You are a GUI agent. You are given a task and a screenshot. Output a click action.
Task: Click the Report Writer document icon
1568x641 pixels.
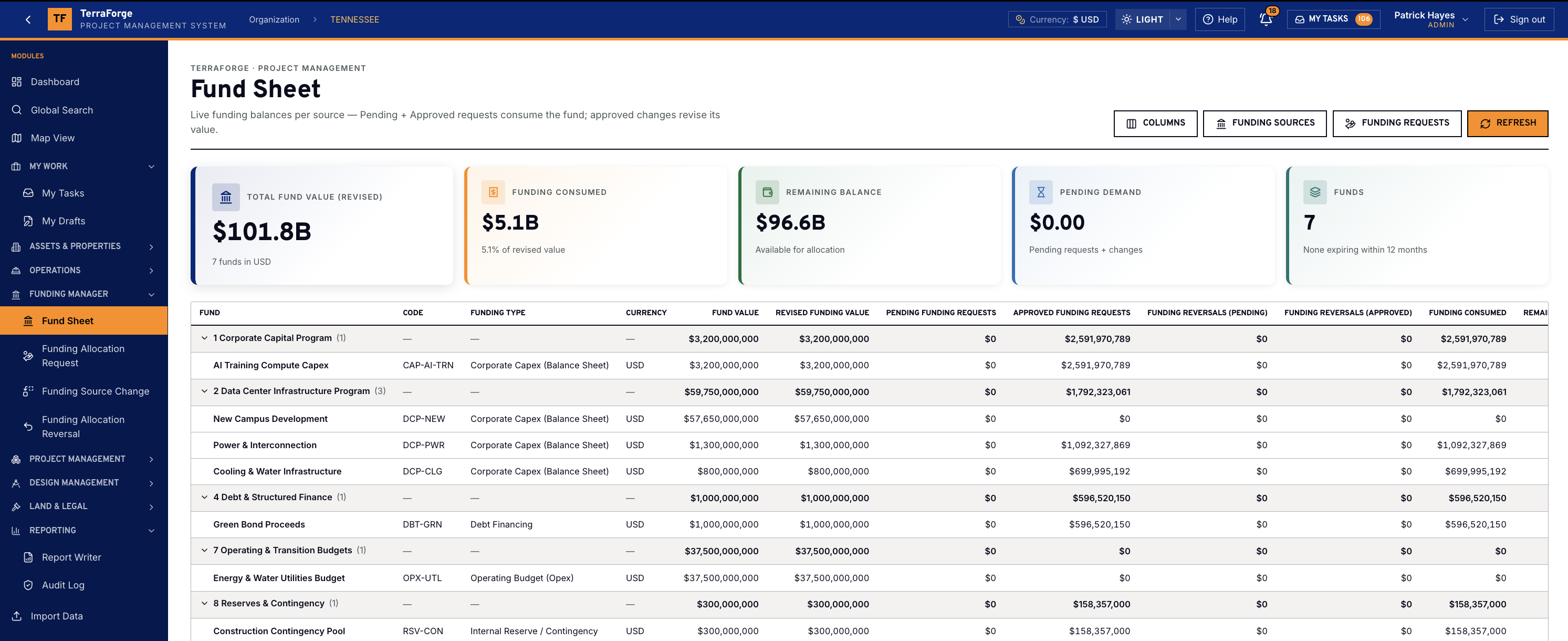pyautogui.click(x=28, y=557)
